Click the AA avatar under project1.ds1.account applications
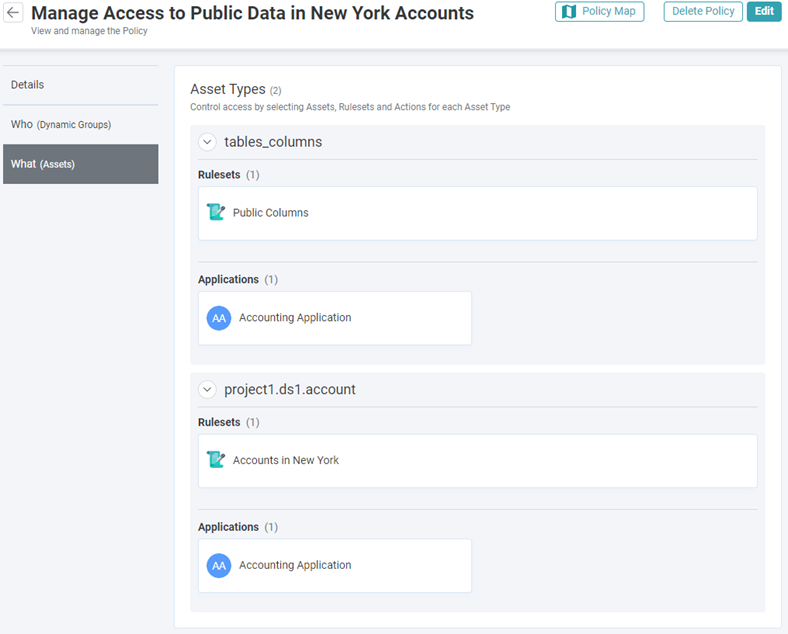The width and height of the screenshot is (788, 634). [219, 565]
